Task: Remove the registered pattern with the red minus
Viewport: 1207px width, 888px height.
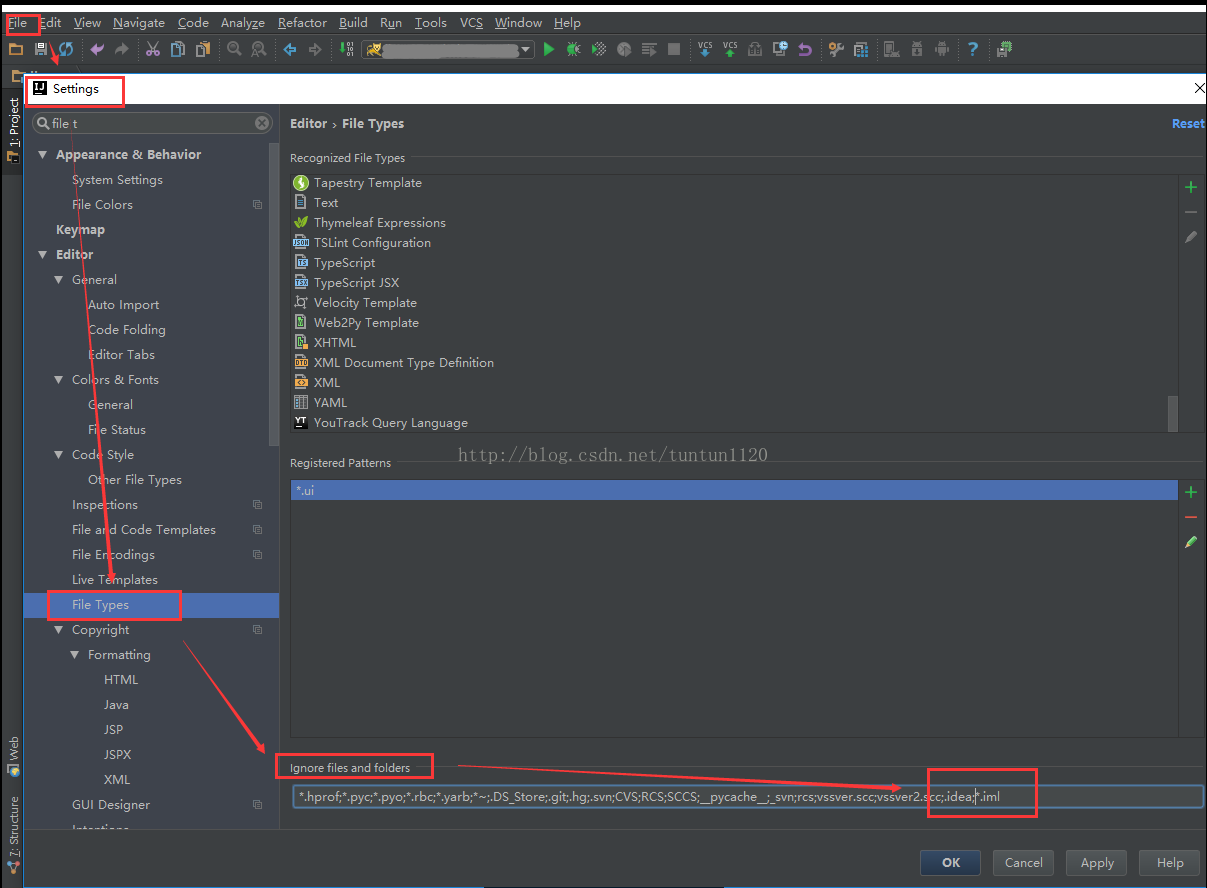Action: pos(1191,517)
